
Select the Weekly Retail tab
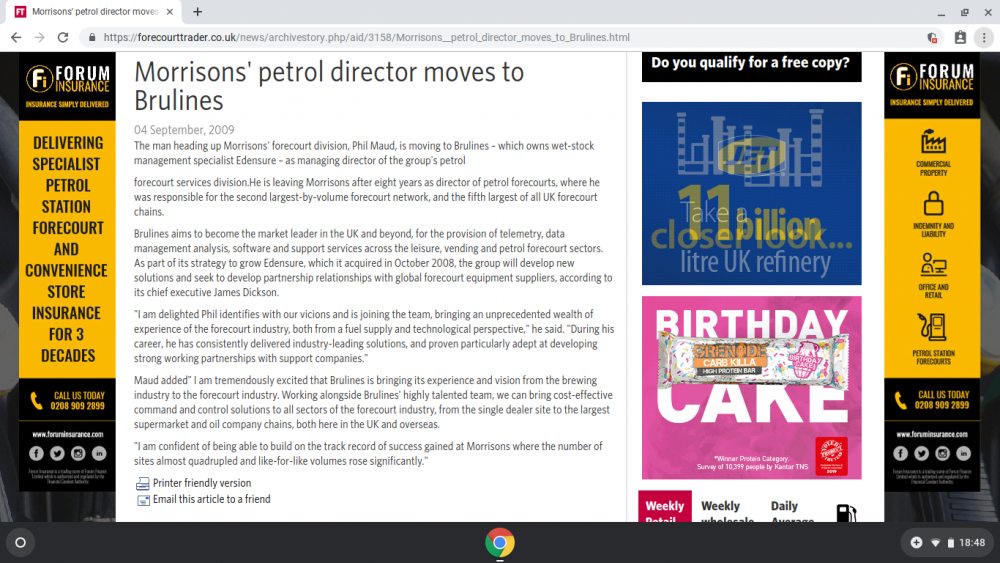pos(665,508)
